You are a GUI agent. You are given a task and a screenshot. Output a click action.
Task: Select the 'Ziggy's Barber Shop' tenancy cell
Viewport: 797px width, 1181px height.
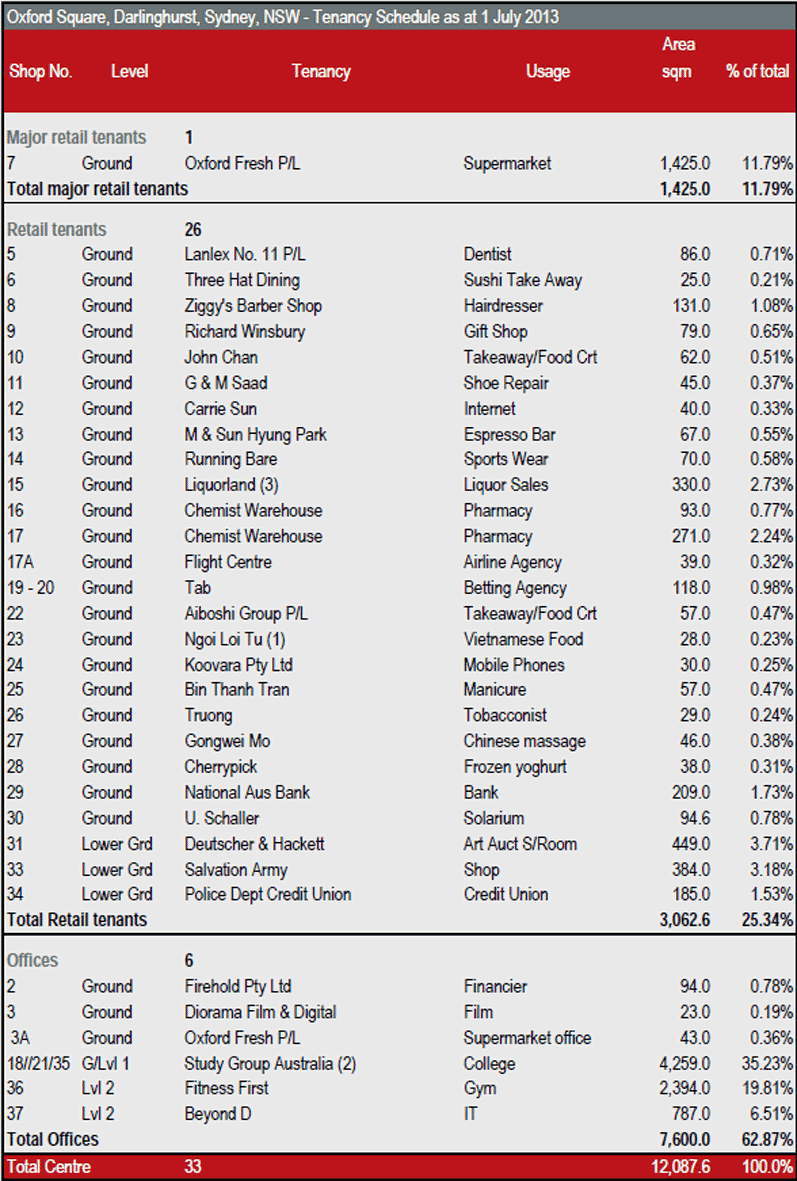pyautogui.click(x=253, y=306)
